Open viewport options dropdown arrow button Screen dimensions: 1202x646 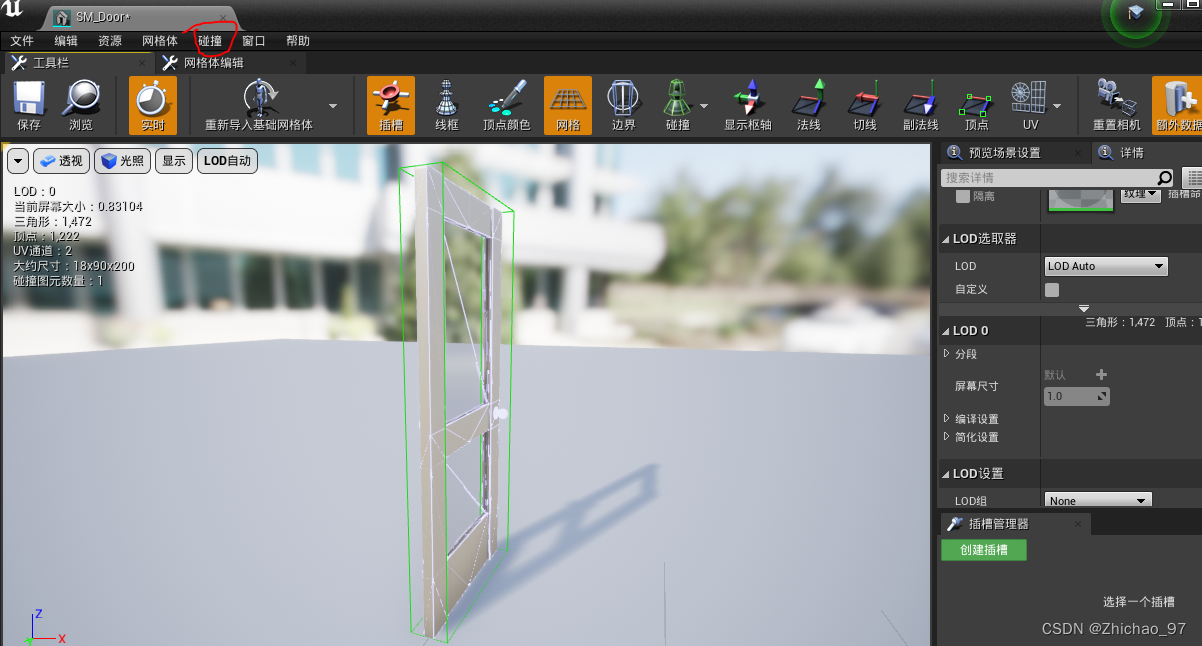pos(18,161)
